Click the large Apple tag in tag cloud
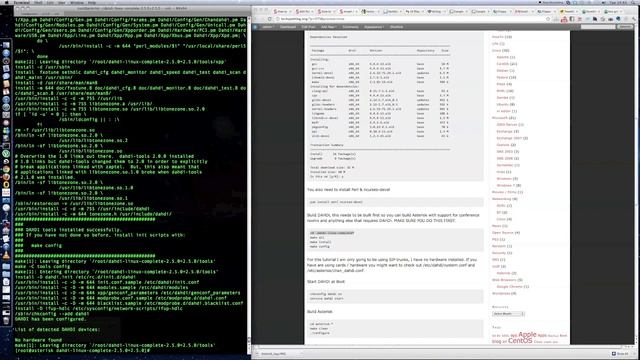 (x=527, y=335)
